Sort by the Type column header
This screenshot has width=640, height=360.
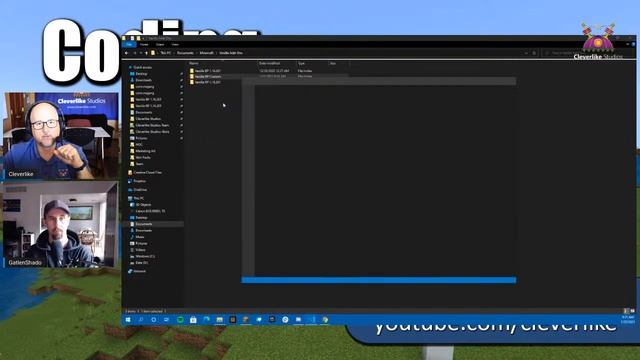click(x=301, y=63)
